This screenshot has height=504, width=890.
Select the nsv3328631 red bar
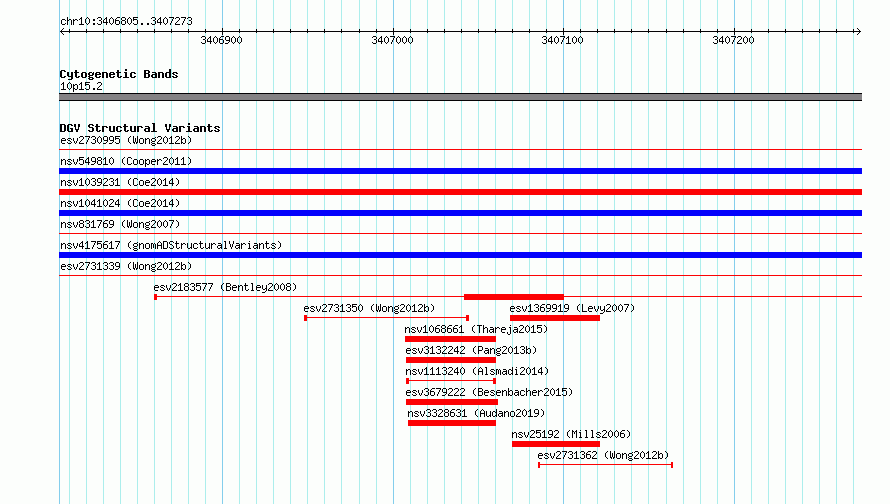pyautogui.click(x=452, y=423)
